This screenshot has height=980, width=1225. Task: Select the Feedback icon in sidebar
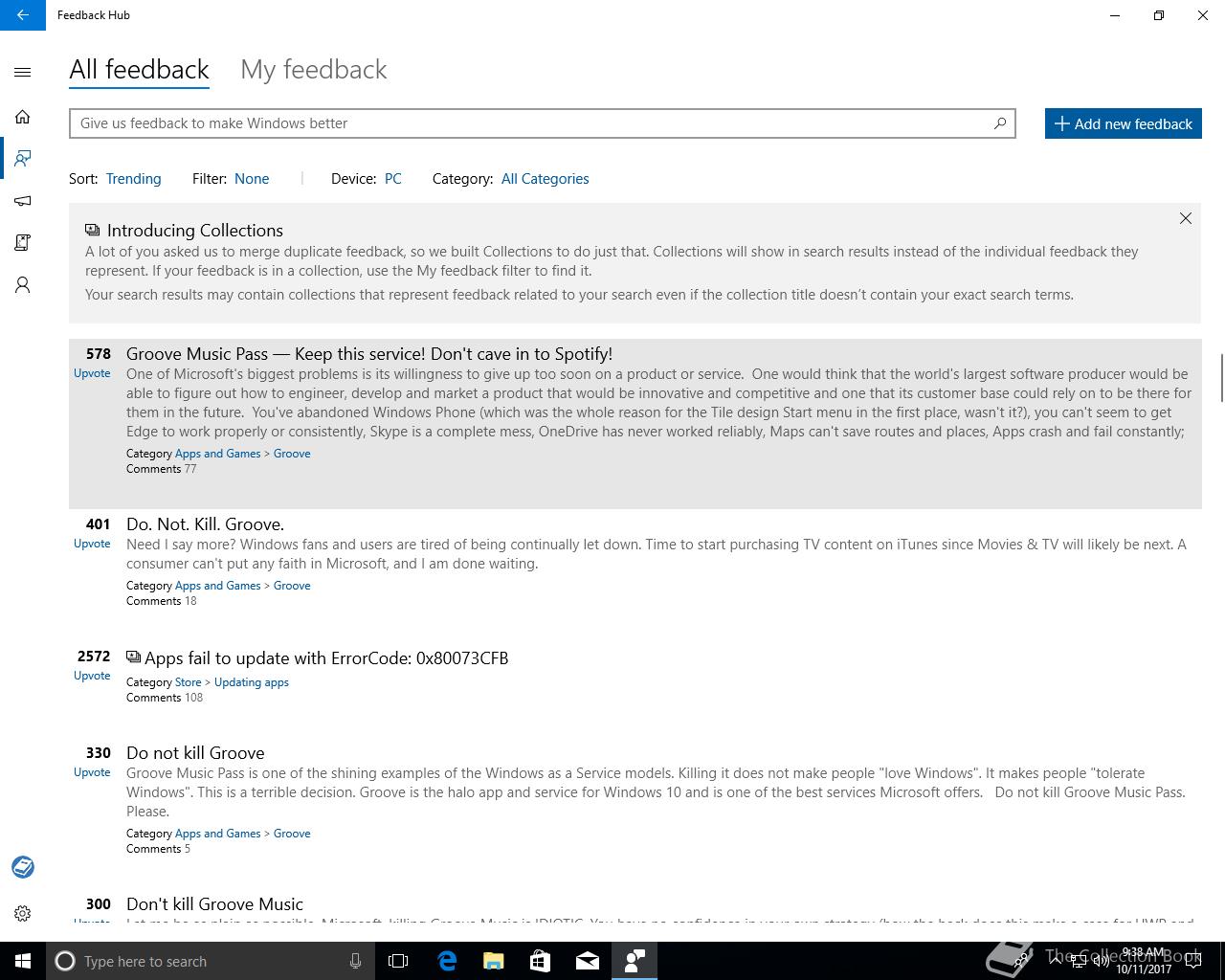click(23, 158)
